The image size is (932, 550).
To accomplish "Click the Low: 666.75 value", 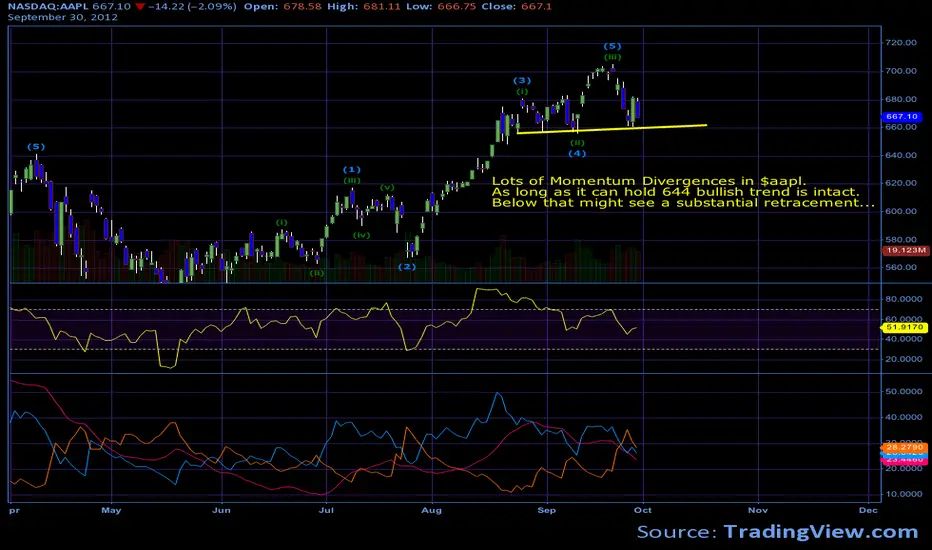I will pyautogui.click(x=441, y=7).
